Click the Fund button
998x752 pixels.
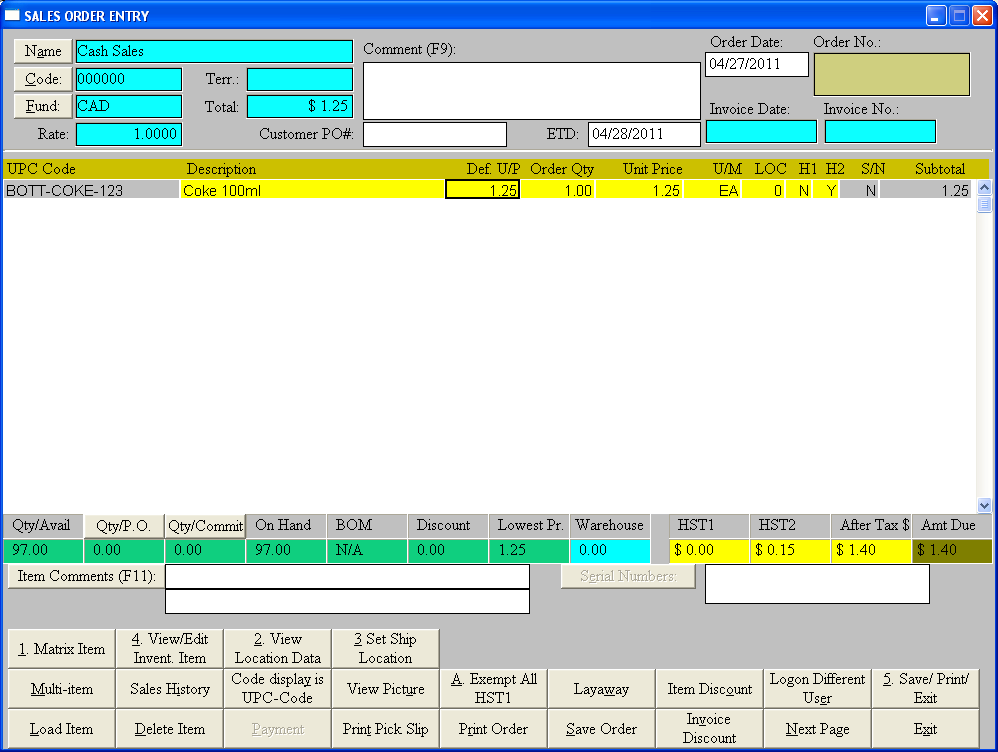[x=43, y=106]
